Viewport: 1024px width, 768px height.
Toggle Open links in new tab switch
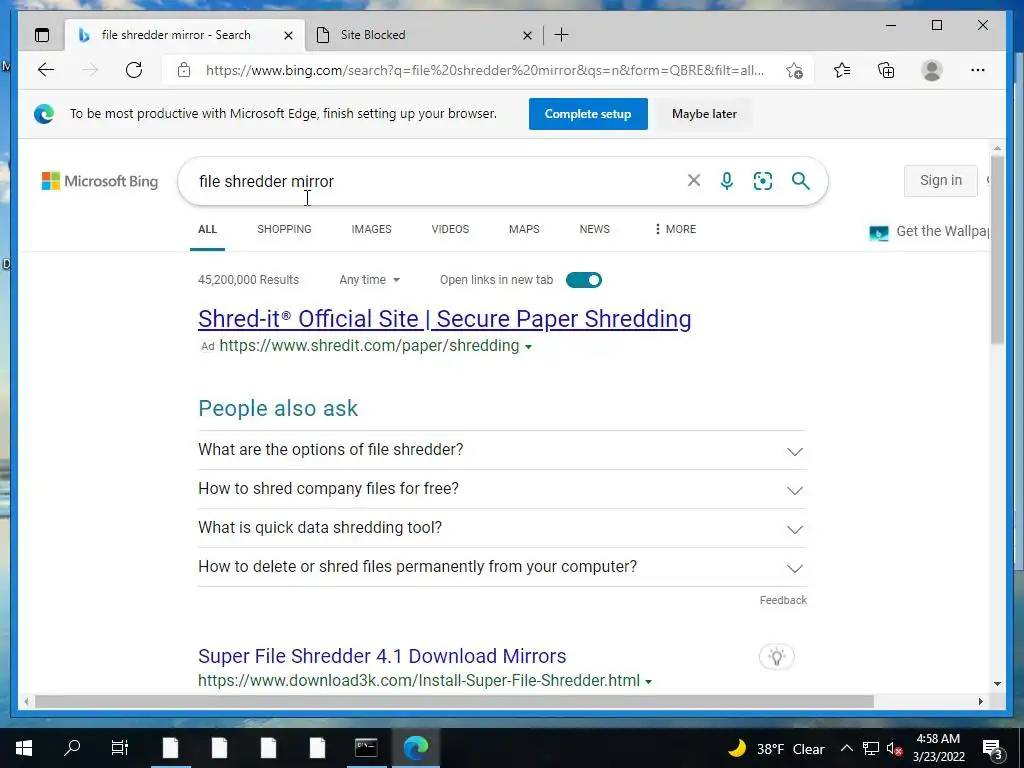(584, 280)
